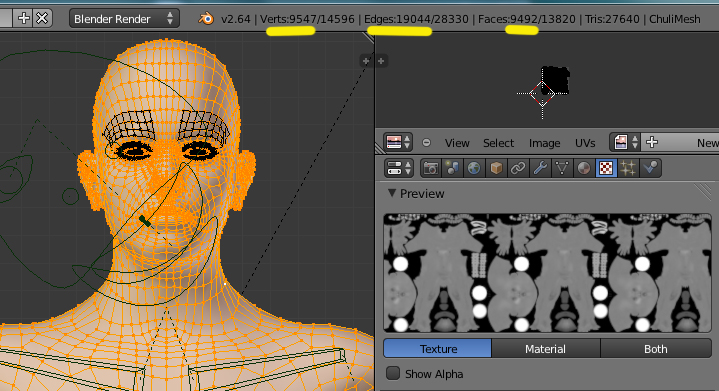The width and height of the screenshot is (719, 391).
Task: Switch to the Scene properties tab
Action: (x=452, y=168)
